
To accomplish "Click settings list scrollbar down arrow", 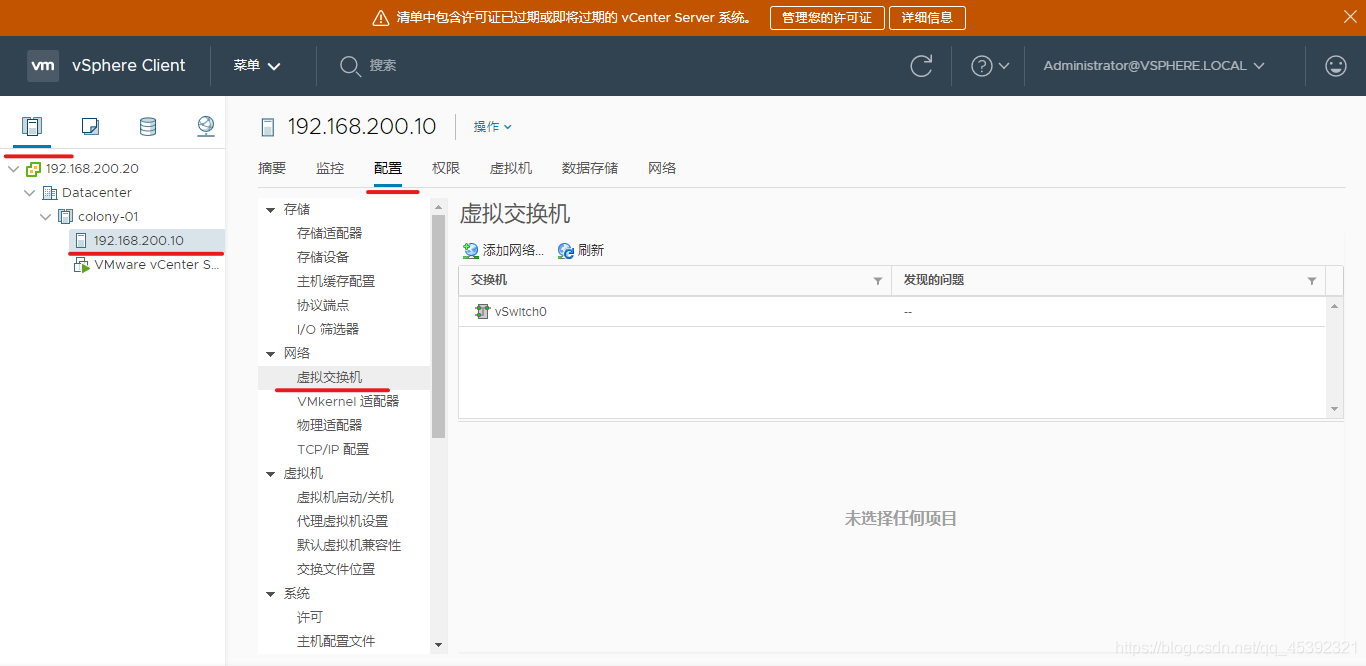I will coord(438,645).
